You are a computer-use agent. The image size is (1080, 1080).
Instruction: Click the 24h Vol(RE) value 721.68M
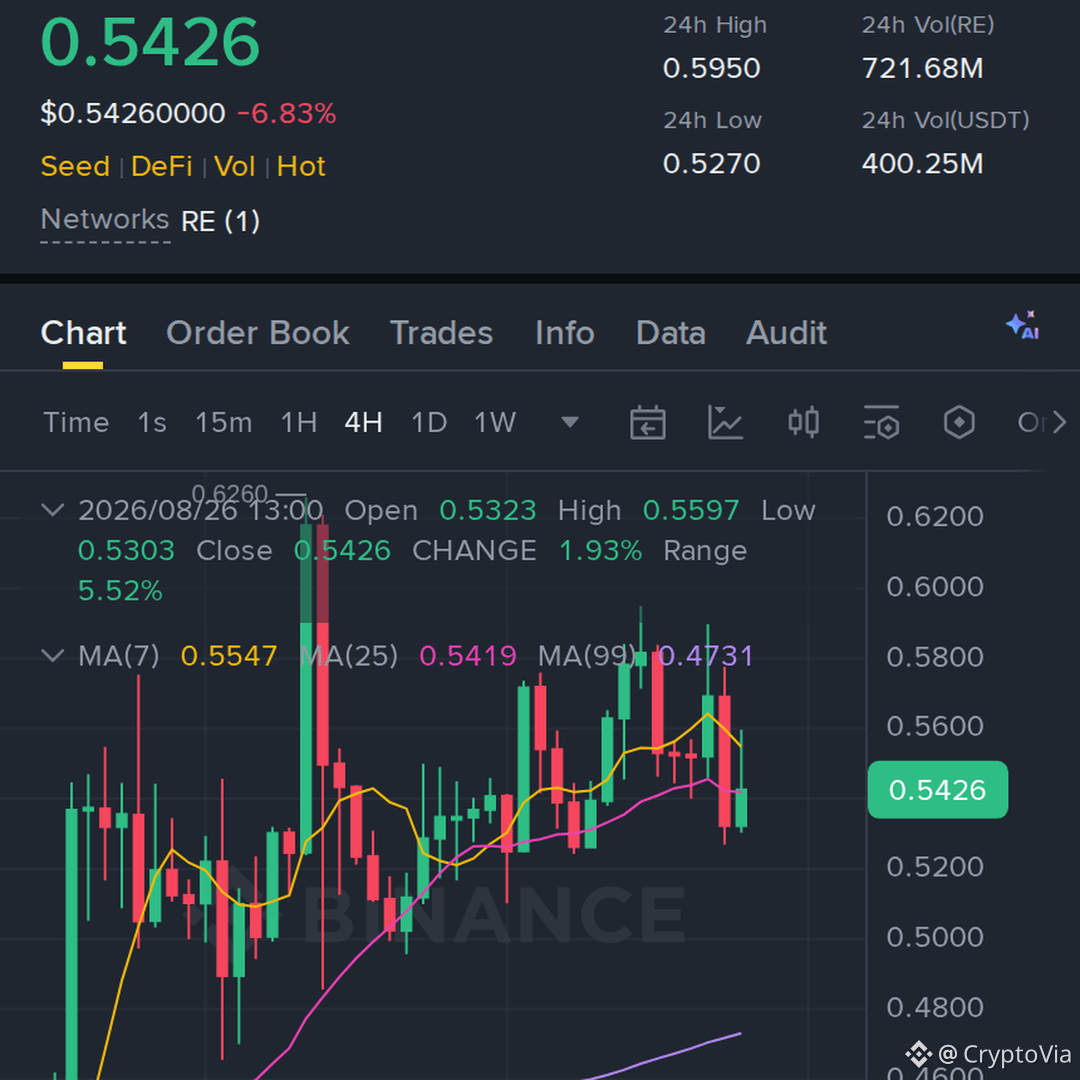tap(922, 68)
